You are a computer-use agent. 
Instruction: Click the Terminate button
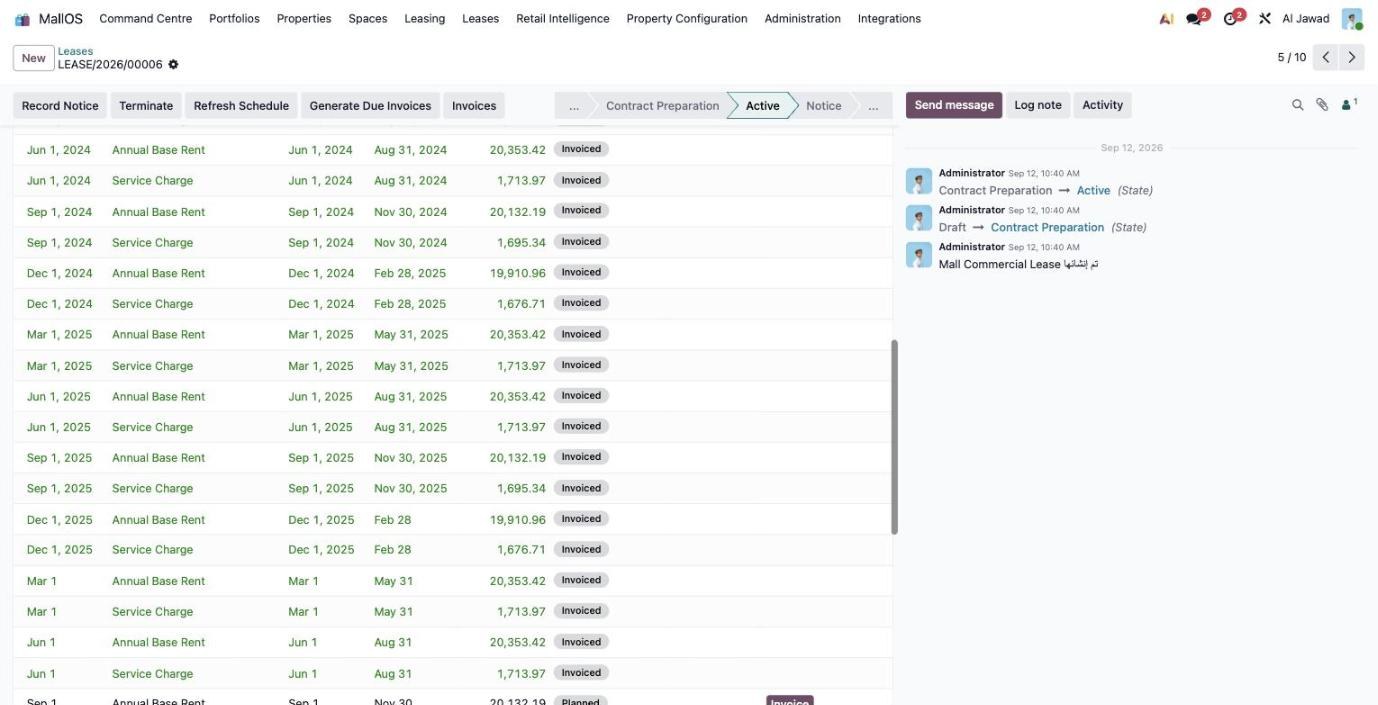point(146,106)
